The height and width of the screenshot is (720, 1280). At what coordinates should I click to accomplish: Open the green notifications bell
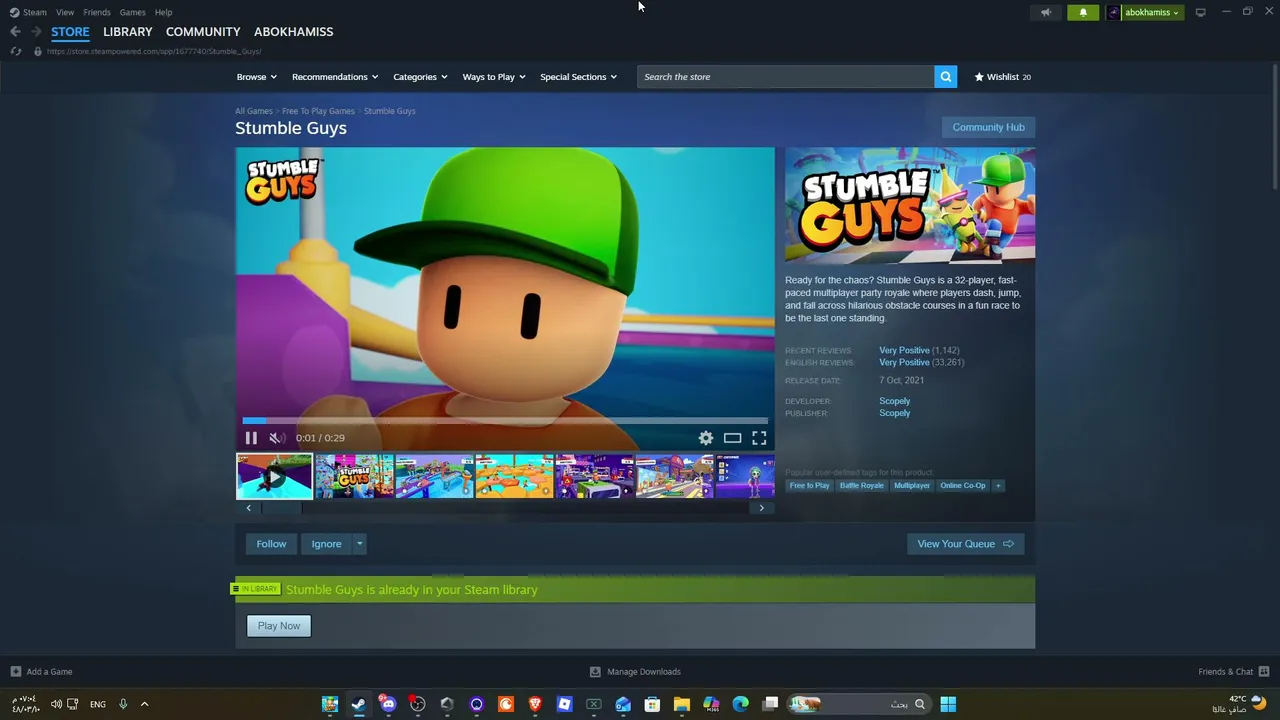click(1083, 12)
